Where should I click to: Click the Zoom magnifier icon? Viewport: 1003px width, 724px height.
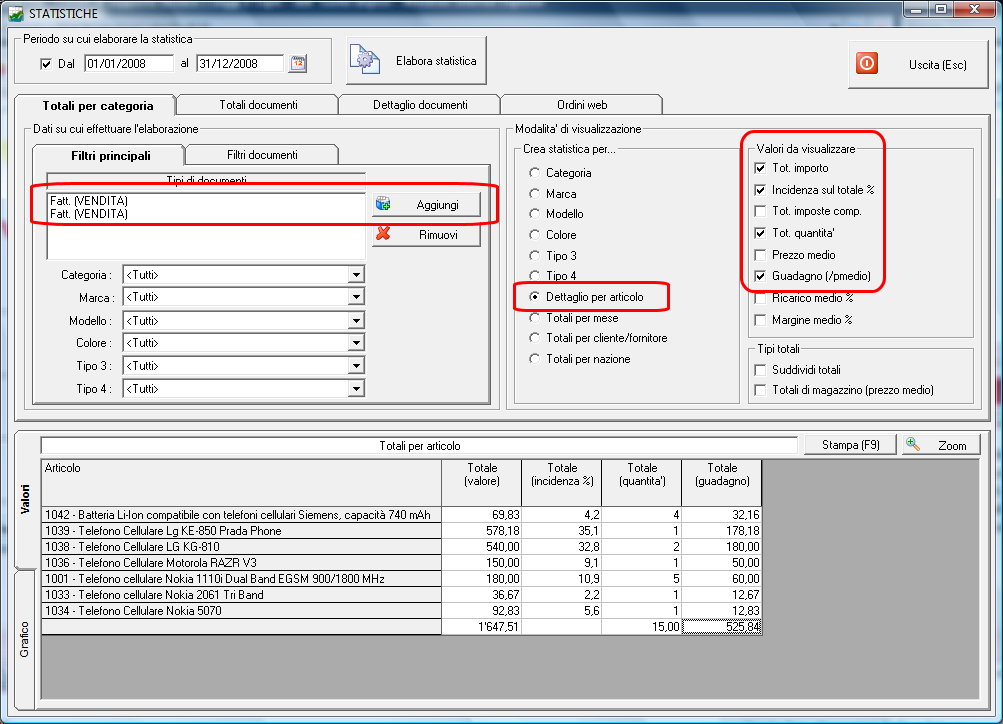coord(913,444)
